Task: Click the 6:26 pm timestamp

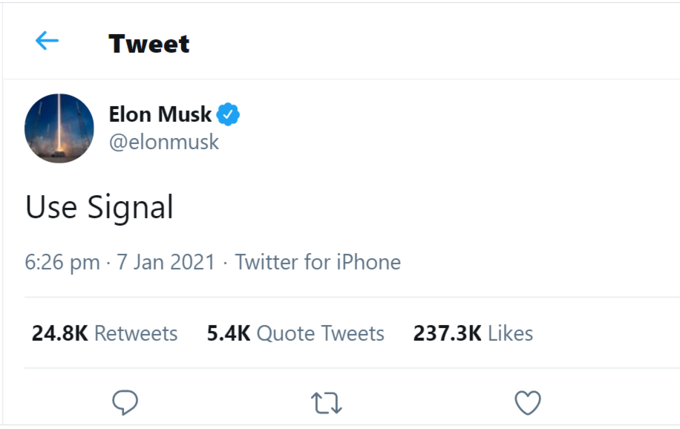Action: point(62,262)
